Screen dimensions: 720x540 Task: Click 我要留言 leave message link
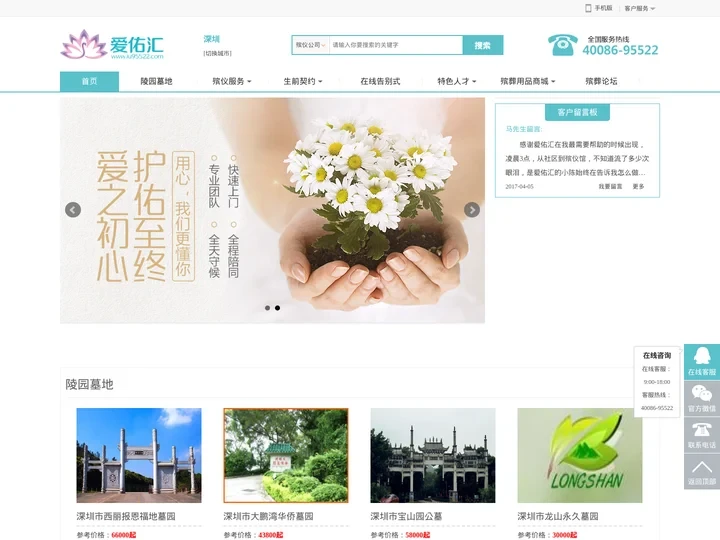point(610,186)
